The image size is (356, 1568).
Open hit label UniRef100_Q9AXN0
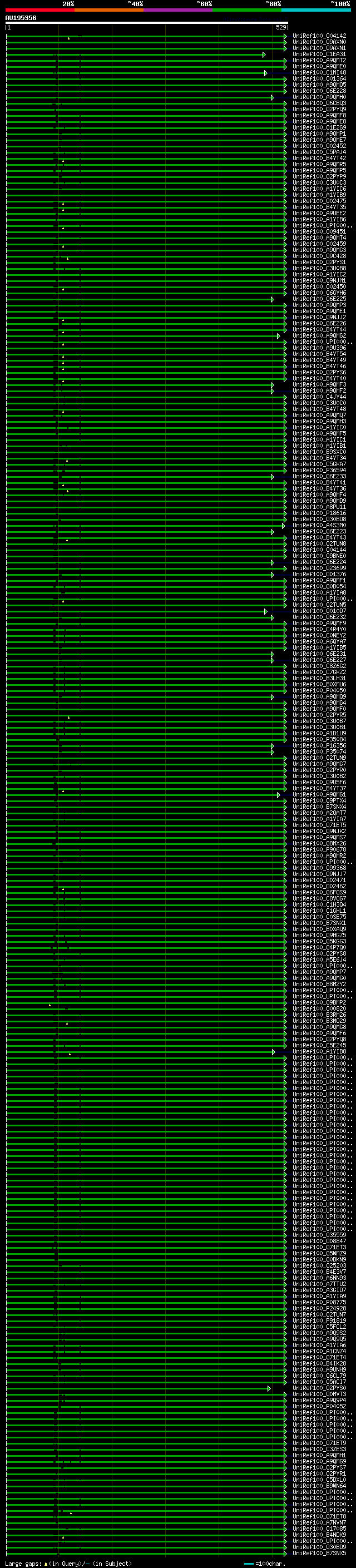319,42
